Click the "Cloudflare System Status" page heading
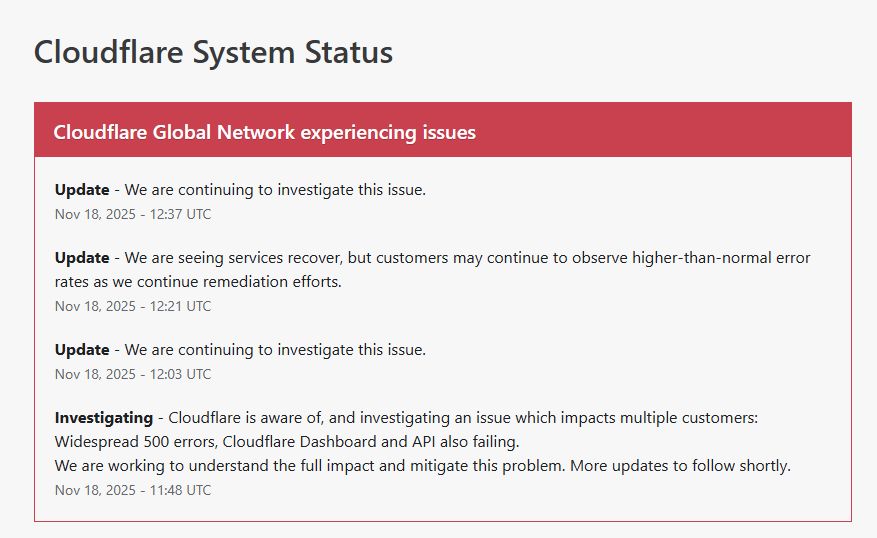Viewport: 877px width, 538px height. pos(213,52)
